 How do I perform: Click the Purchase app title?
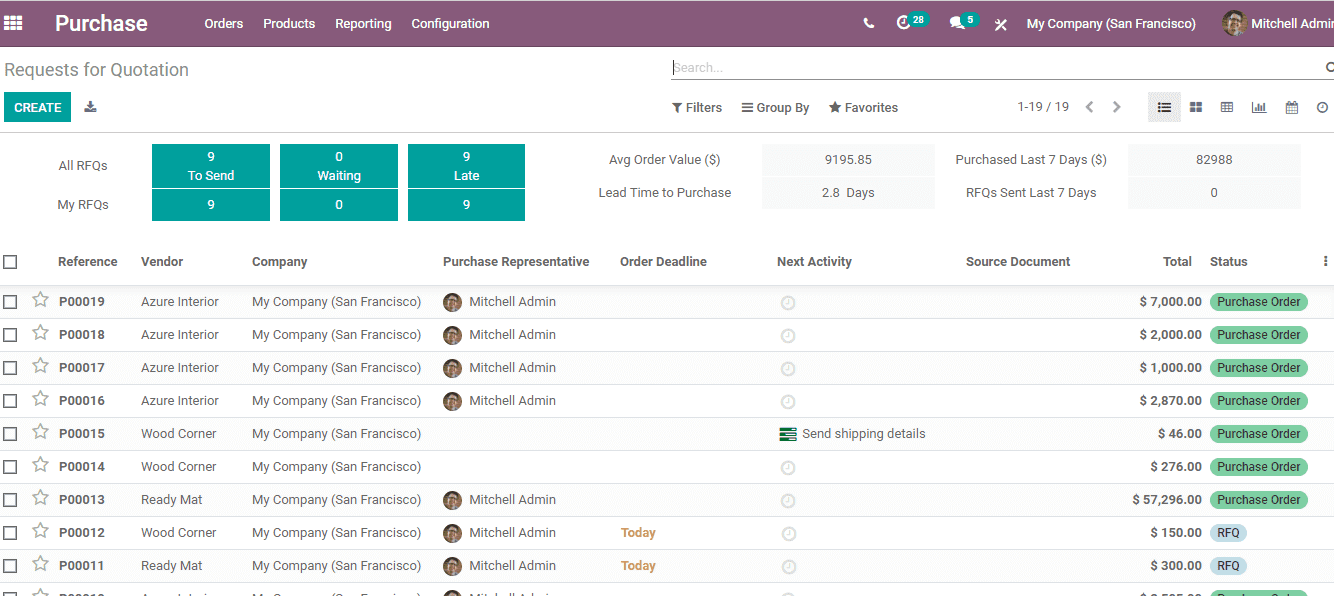coord(101,23)
